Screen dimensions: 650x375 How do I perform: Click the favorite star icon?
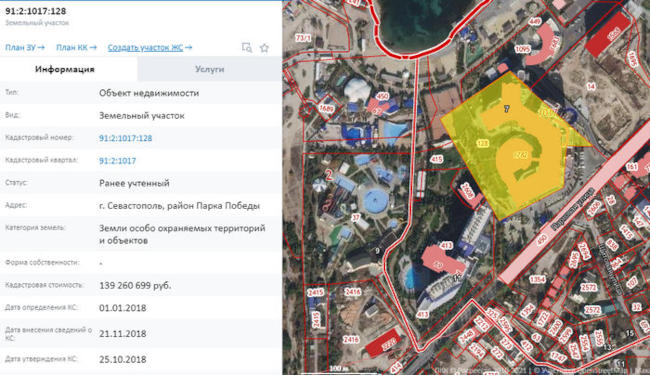point(264,48)
